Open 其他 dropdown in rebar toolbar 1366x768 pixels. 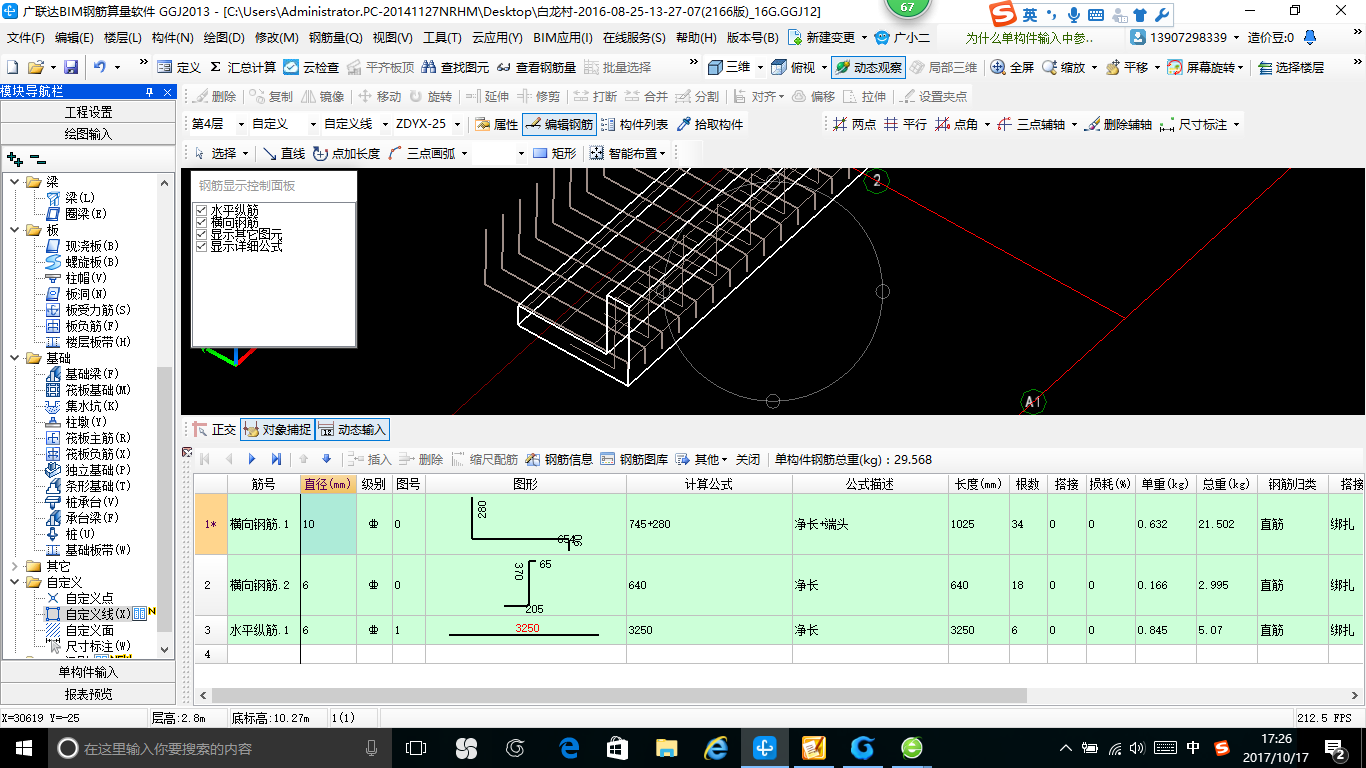[x=701, y=459]
